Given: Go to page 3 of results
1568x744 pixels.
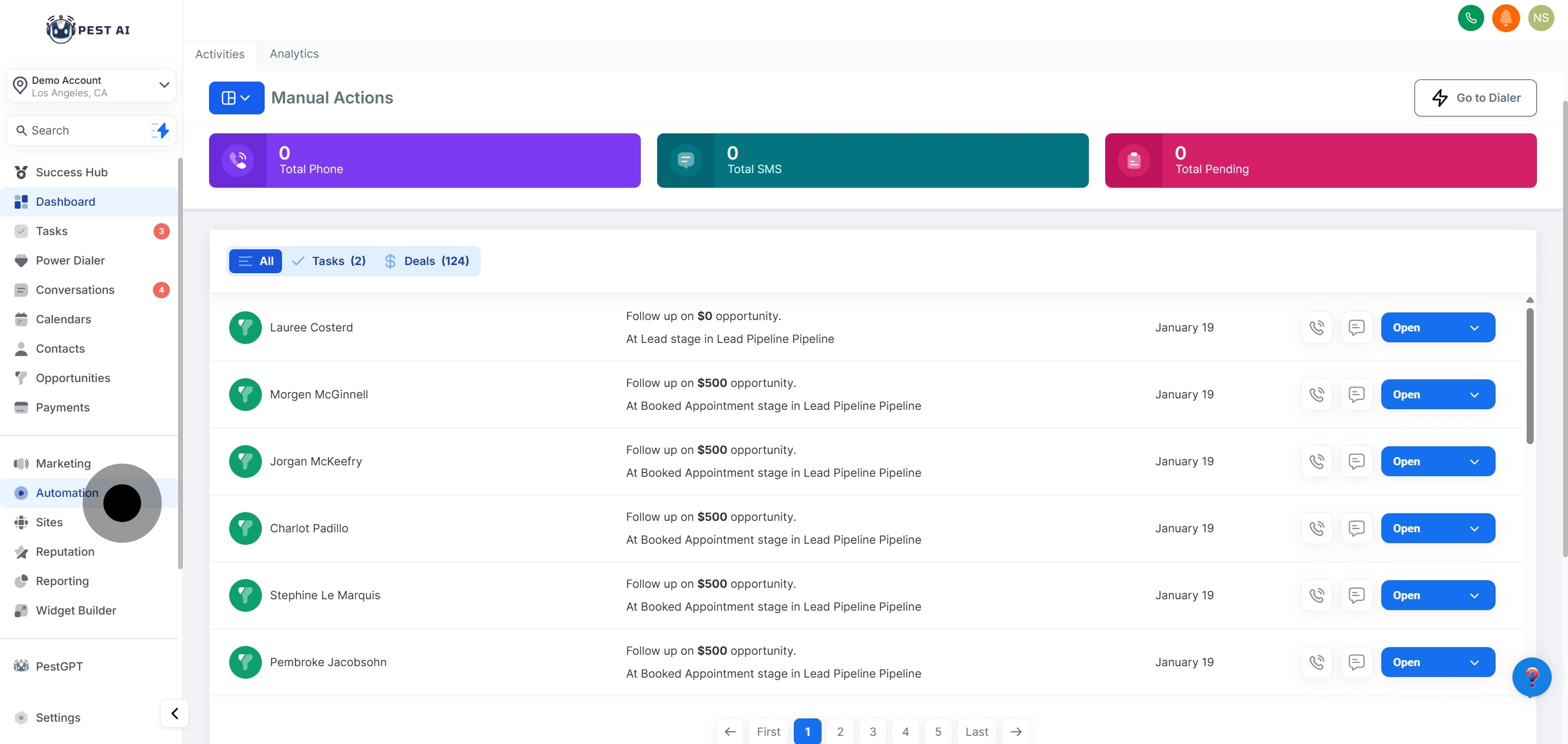Looking at the screenshot, I should coord(872,731).
